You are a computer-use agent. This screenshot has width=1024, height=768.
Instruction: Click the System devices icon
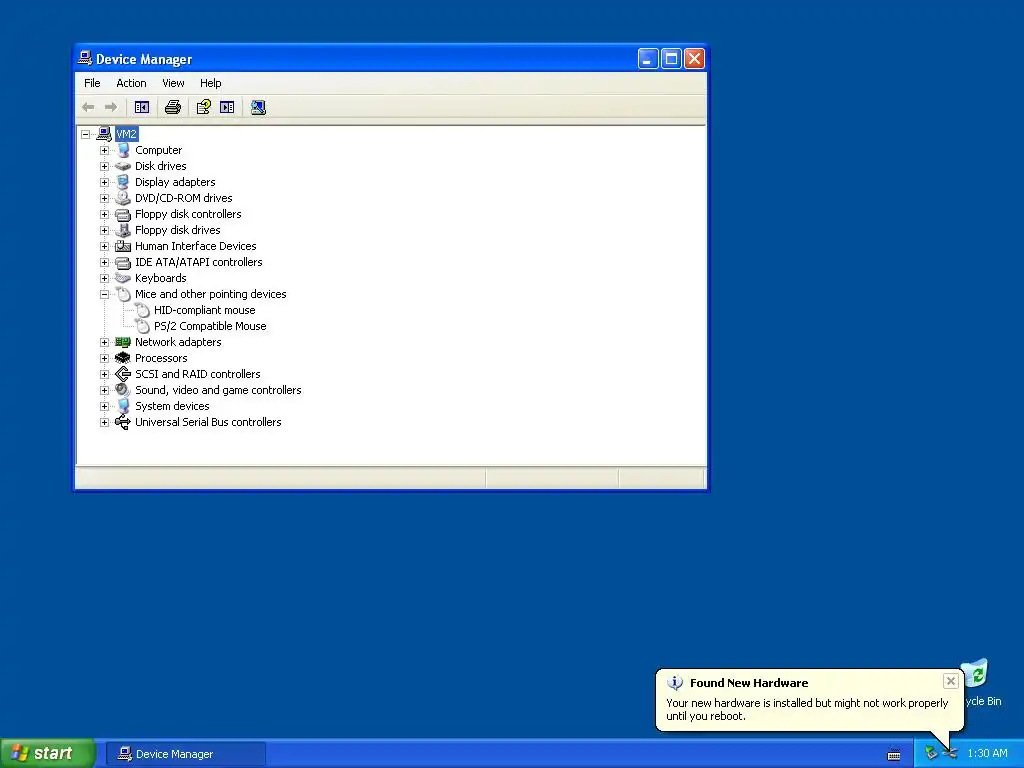[x=123, y=406]
